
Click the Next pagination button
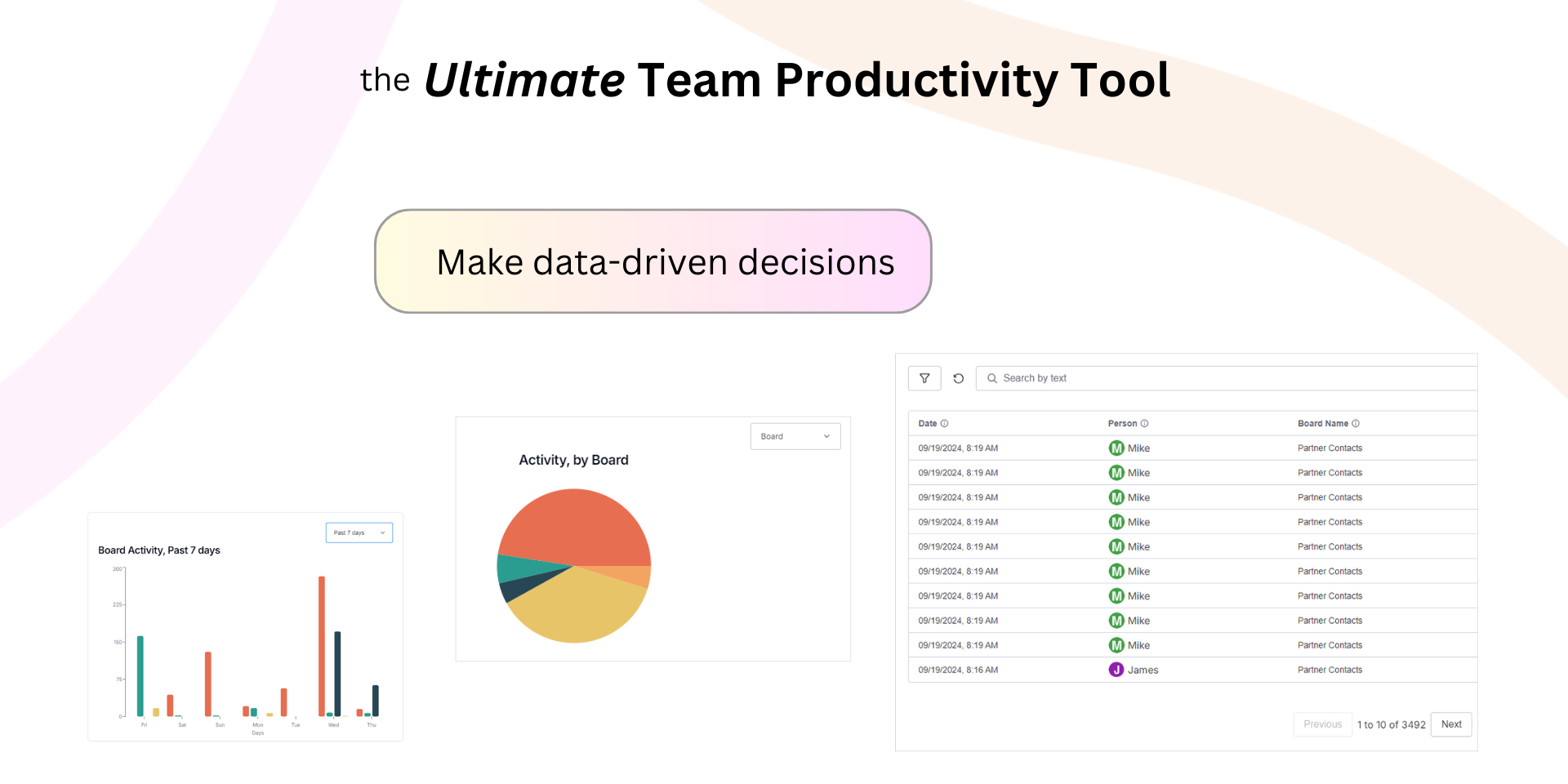(1450, 724)
